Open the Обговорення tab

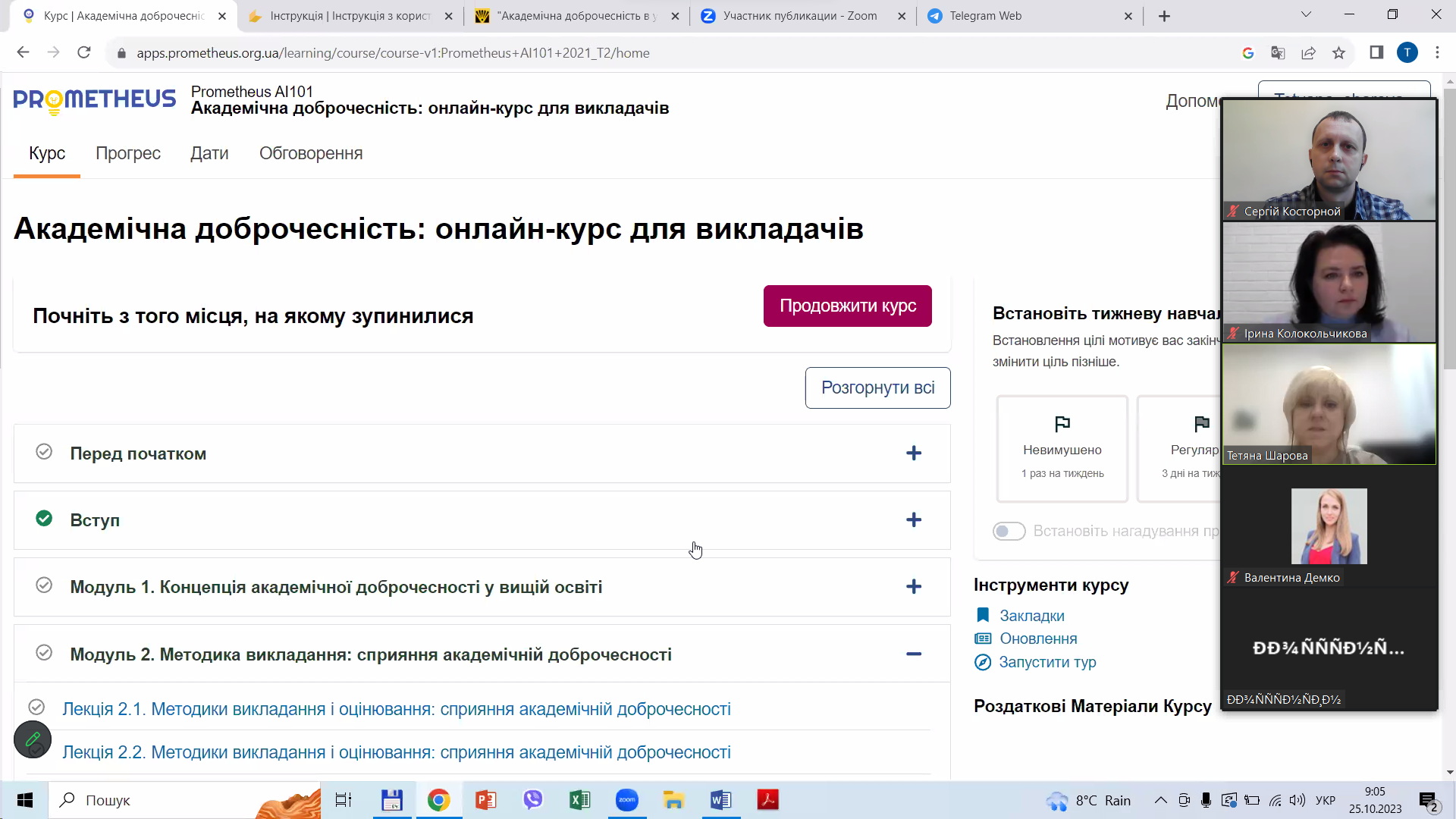tap(311, 153)
